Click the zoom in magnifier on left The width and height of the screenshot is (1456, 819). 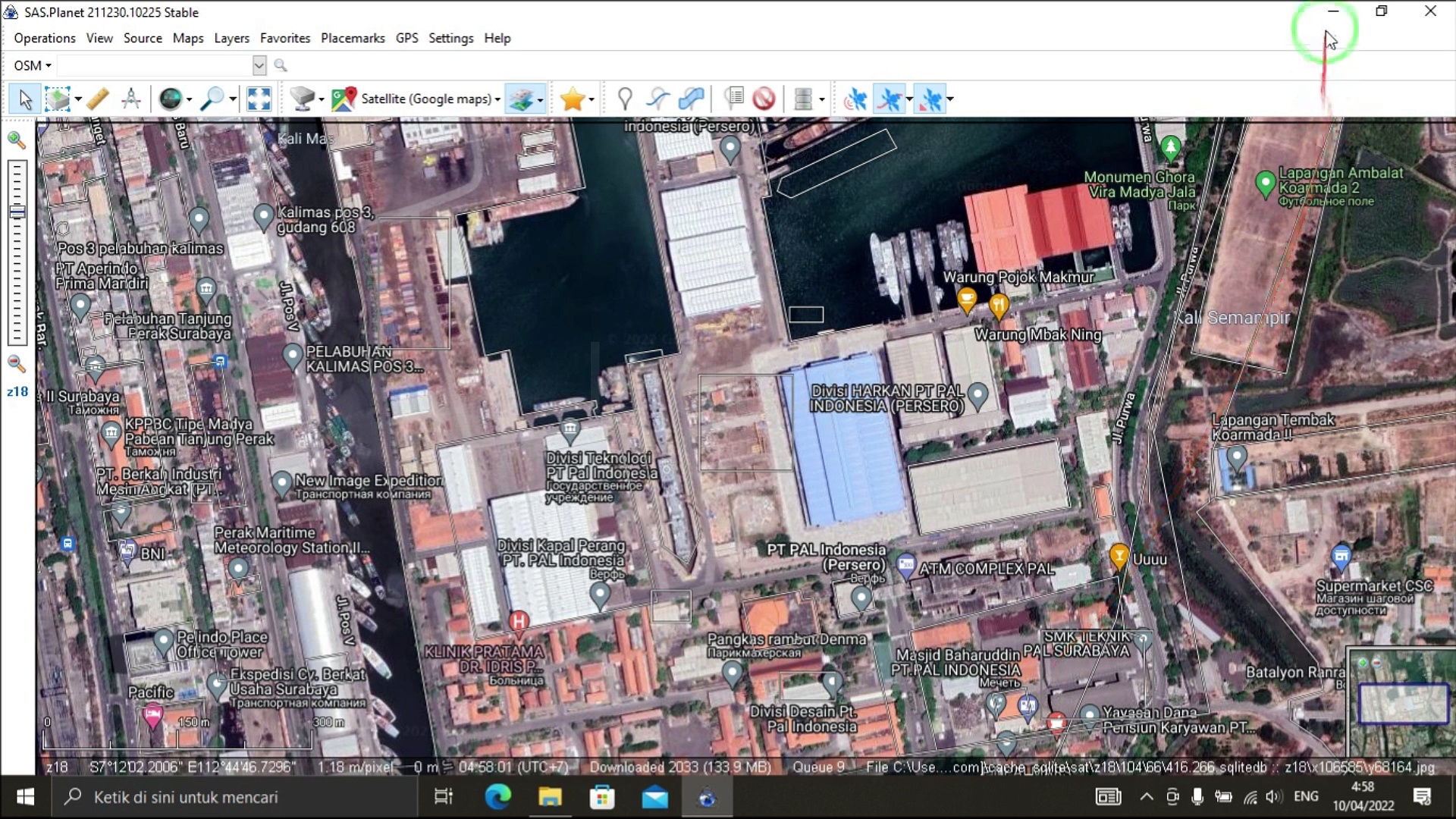[16, 140]
